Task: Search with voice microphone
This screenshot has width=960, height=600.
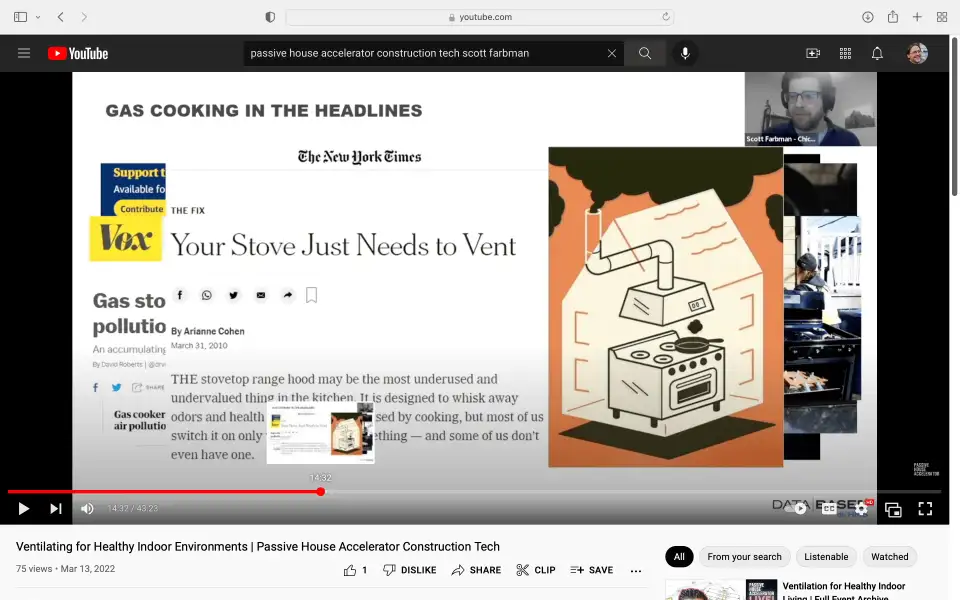Action: point(685,53)
